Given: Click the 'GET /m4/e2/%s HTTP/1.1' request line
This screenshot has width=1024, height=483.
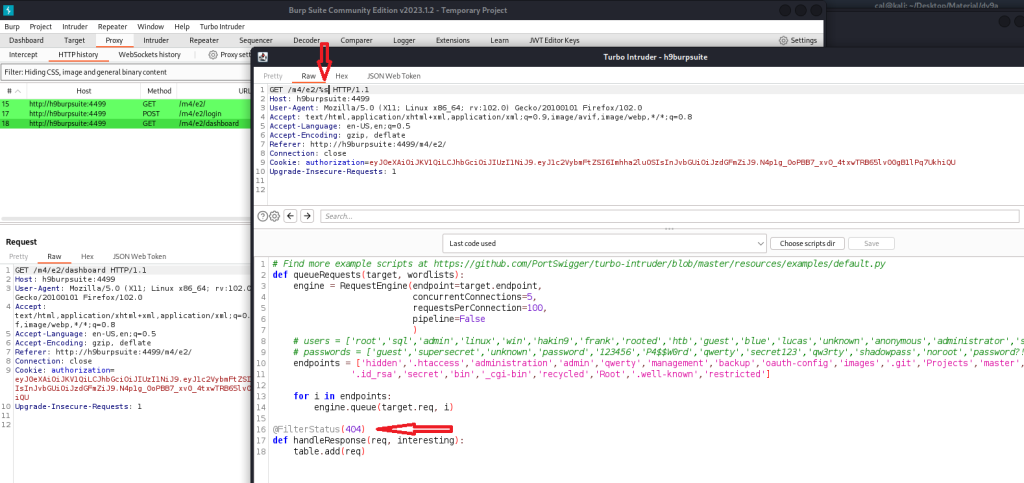Looking at the screenshot, I should (319, 89).
